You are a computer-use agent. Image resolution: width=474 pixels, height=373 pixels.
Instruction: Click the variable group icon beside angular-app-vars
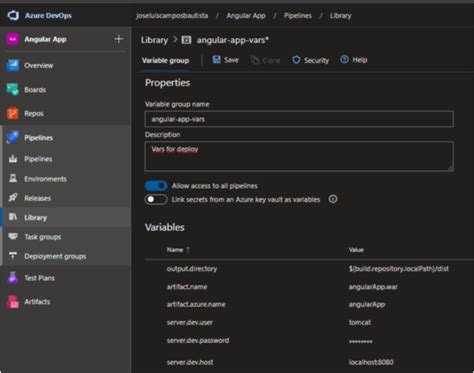[x=186, y=40]
